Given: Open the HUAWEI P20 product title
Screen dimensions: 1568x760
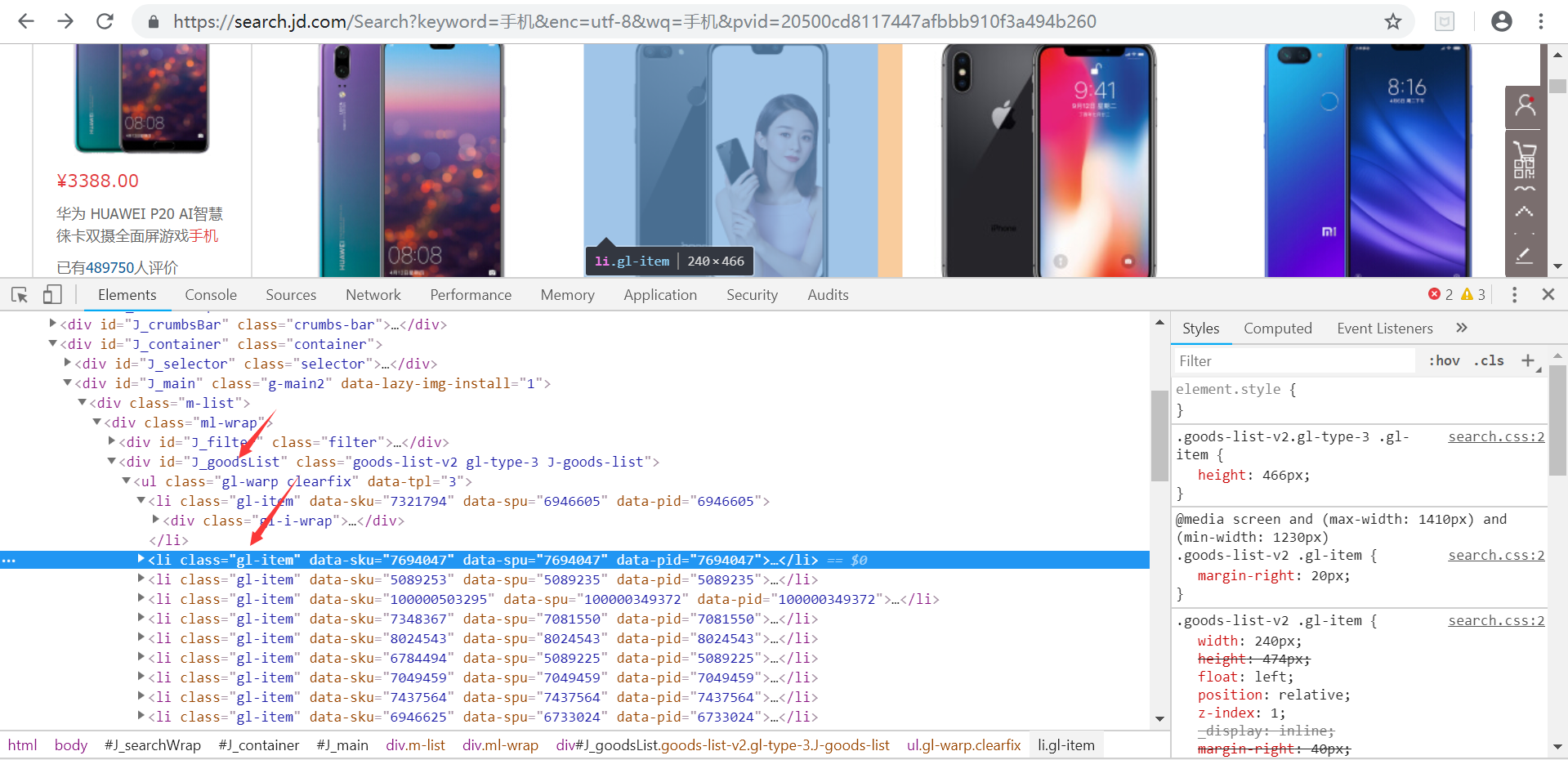Looking at the screenshot, I should 140,225.
